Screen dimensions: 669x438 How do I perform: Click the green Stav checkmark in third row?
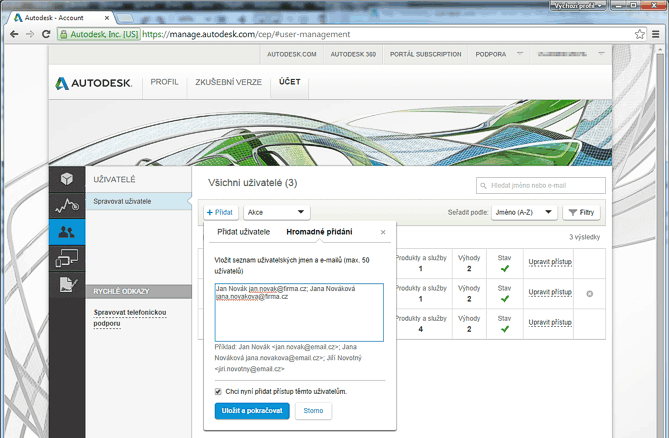(505, 329)
